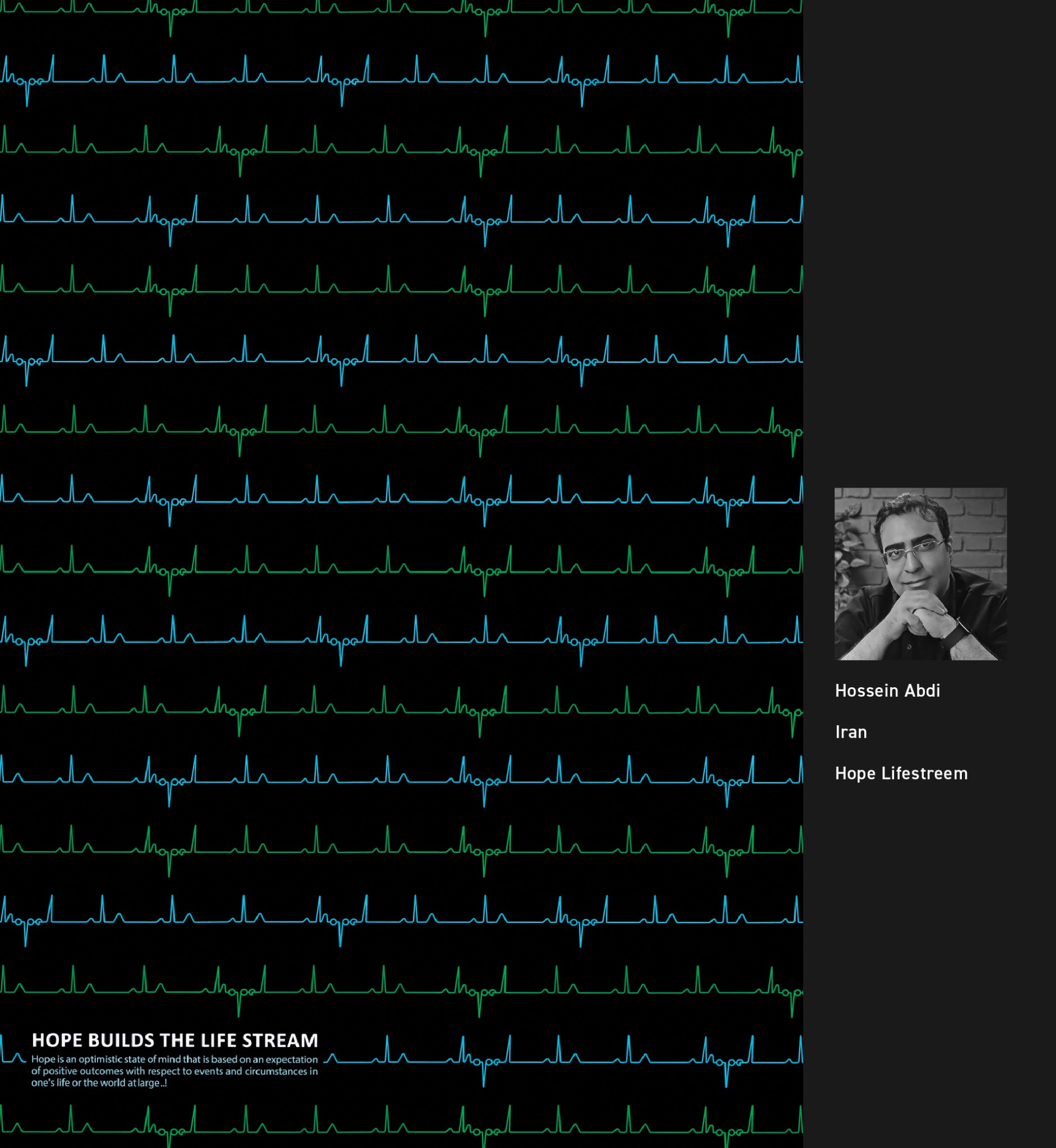Select the name text 'Hossein Abdi'
Screen dimensions: 1056x1148
pos(887,691)
